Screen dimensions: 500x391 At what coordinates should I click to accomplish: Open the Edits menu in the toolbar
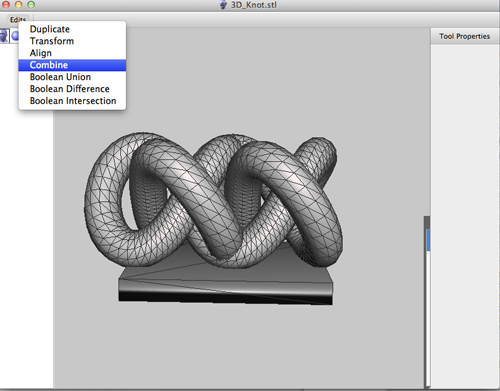18,20
